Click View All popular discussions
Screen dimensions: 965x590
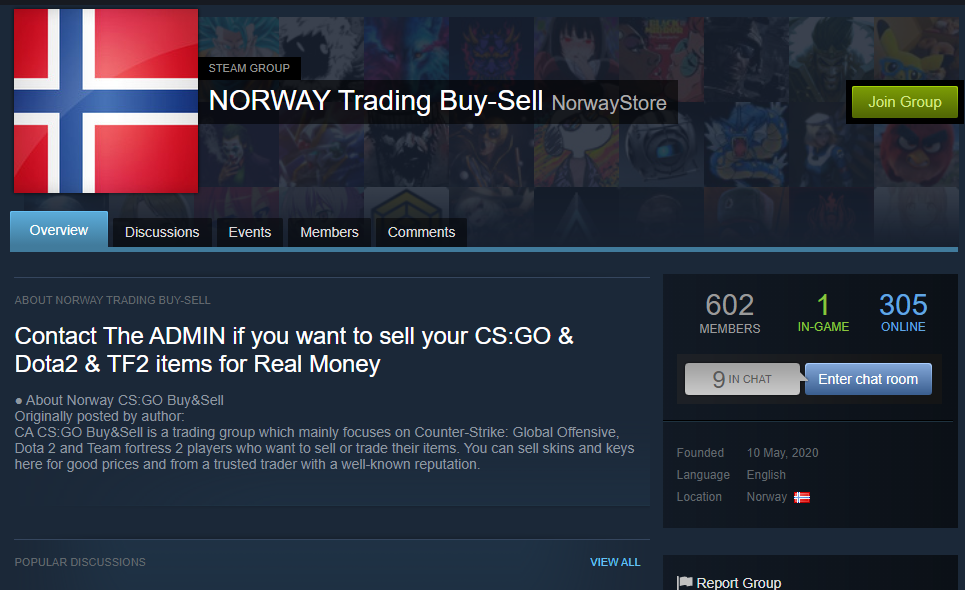(615, 562)
